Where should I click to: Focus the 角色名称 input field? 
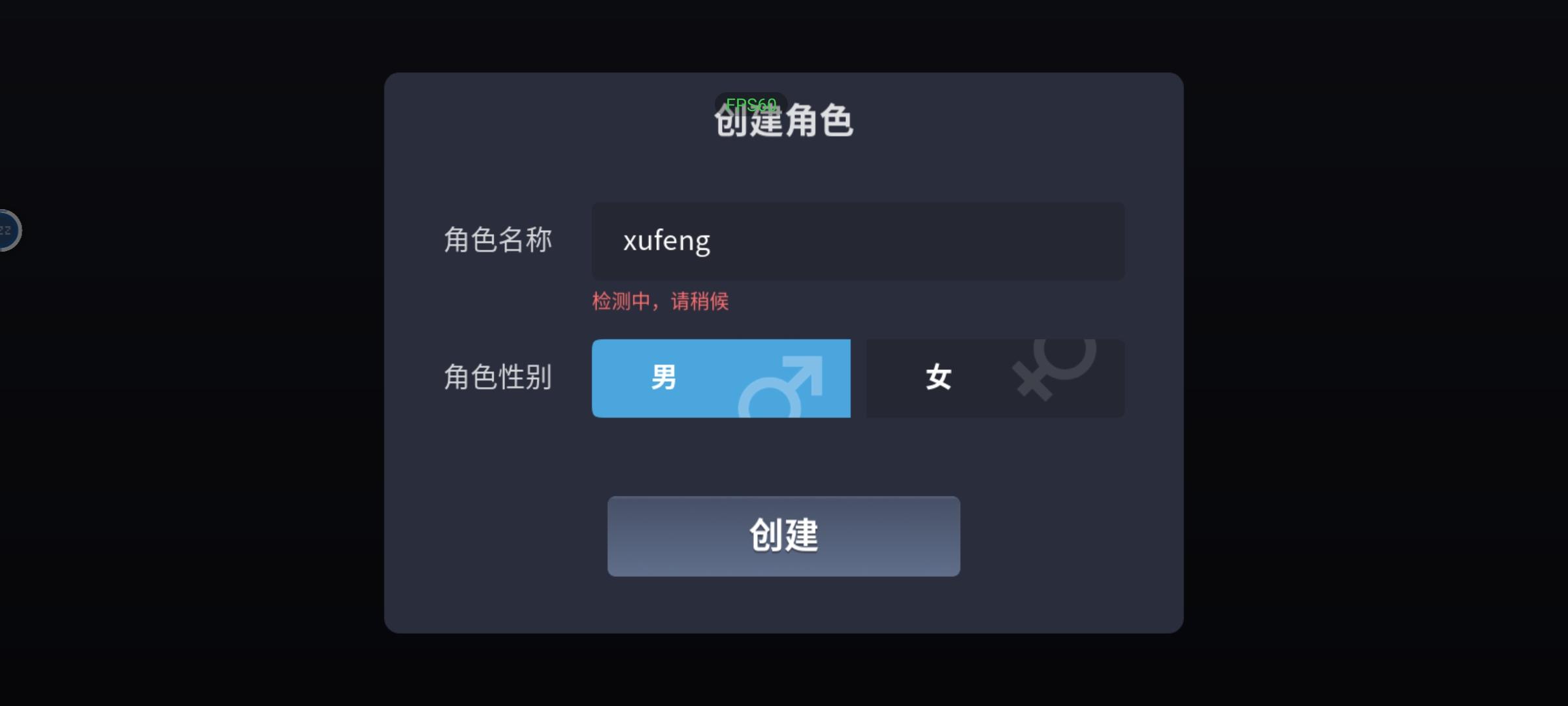(858, 241)
